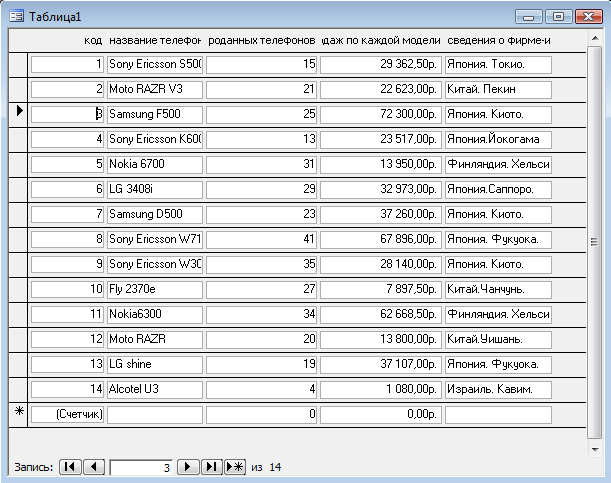Click the 'Sony Ericsson W71' name field
This screenshot has height=483, width=611.
coord(155,240)
